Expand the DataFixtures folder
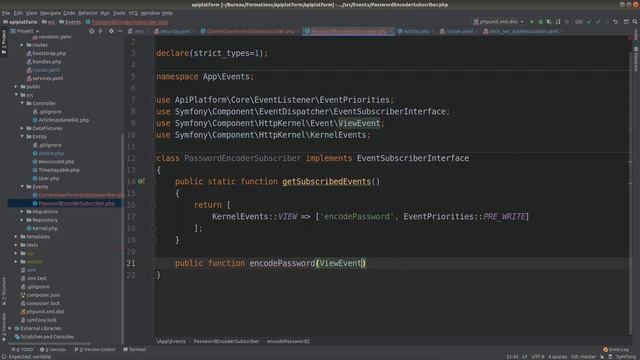 pos(22,128)
